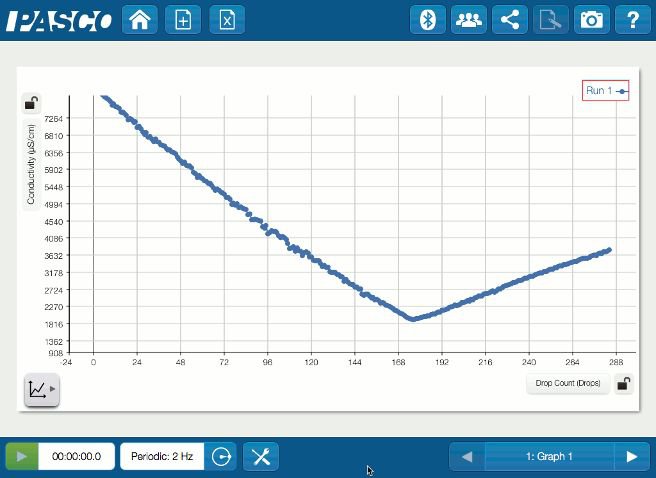Open Drop Count x-axis measurement selector
This screenshot has height=478, width=656.
(568, 383)
